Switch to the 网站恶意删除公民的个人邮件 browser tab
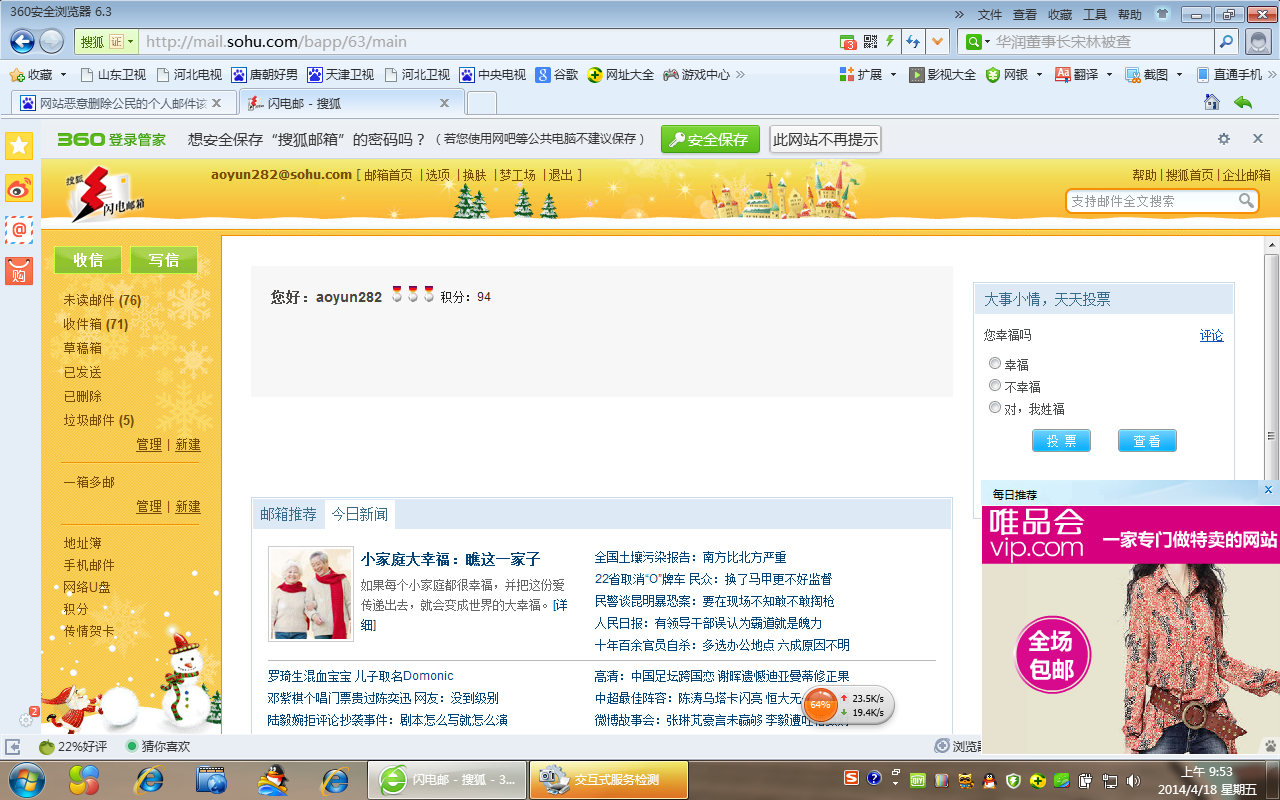 (x=124, y=103)
